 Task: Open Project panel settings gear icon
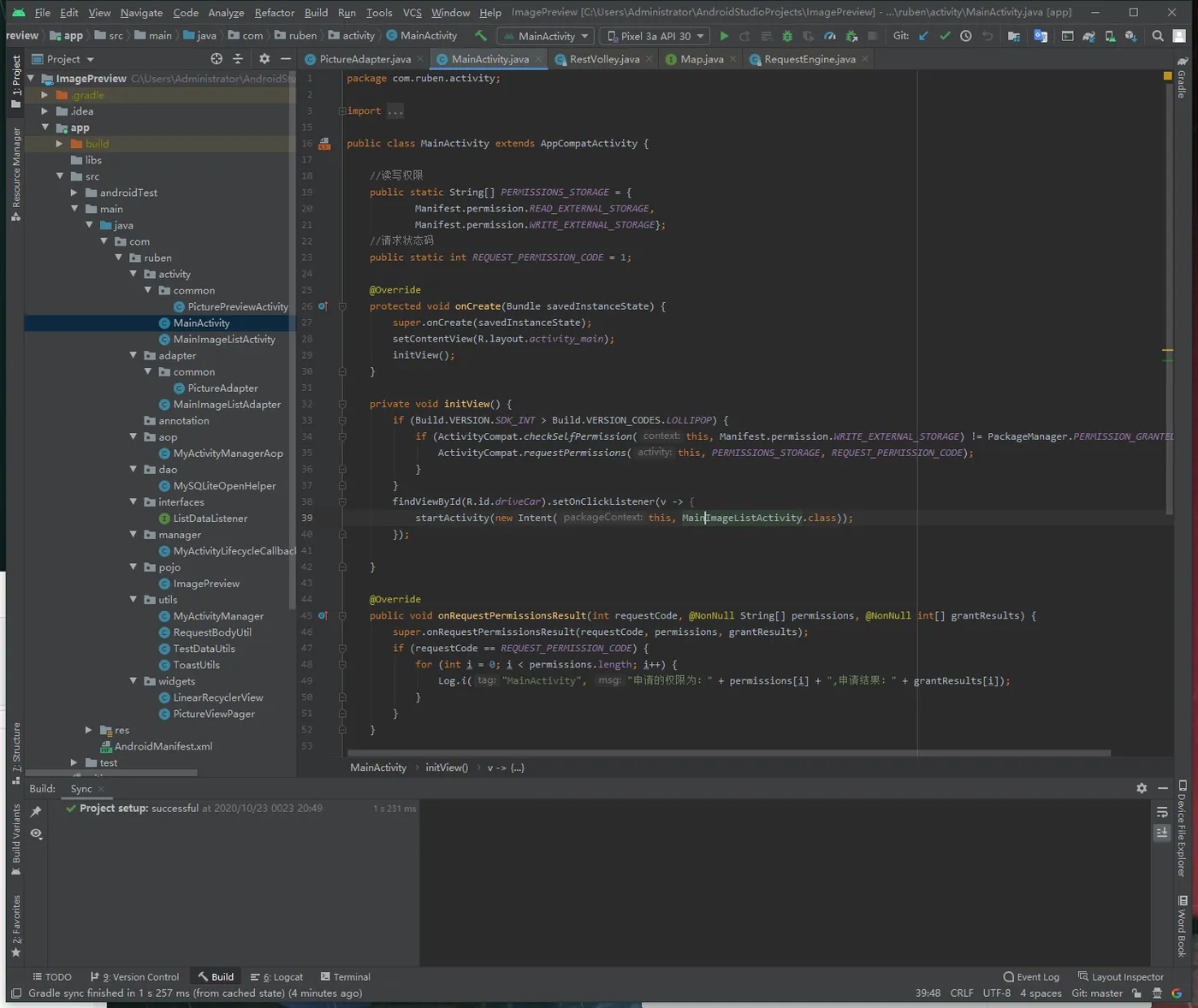pyautogui.click(x=264, y=59)
